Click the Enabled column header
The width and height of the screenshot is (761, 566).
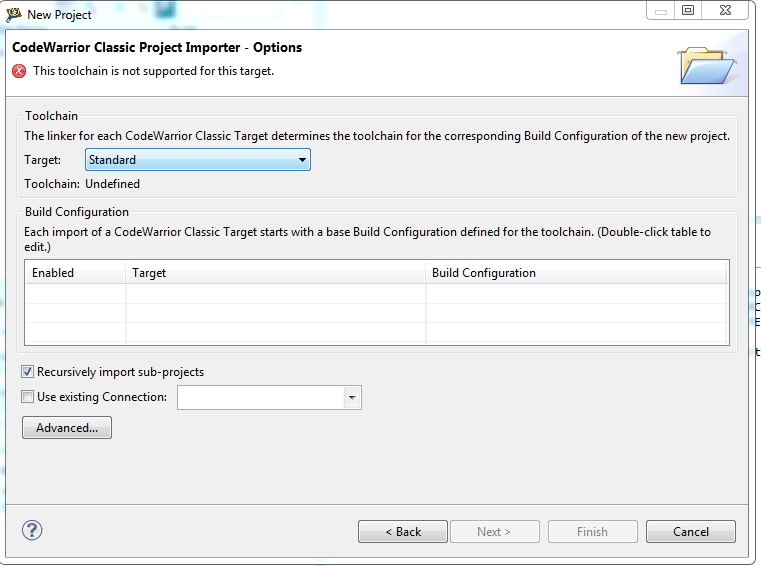pos(75,273)
